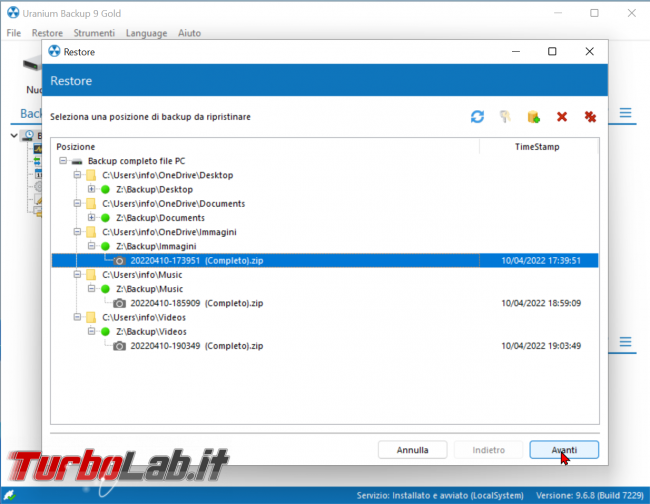Select the Z:\Backup\Documents tree row
Image resolution: width=650 pixels, height=504 pixels.
pyautogui.click(x=160, y=218)
